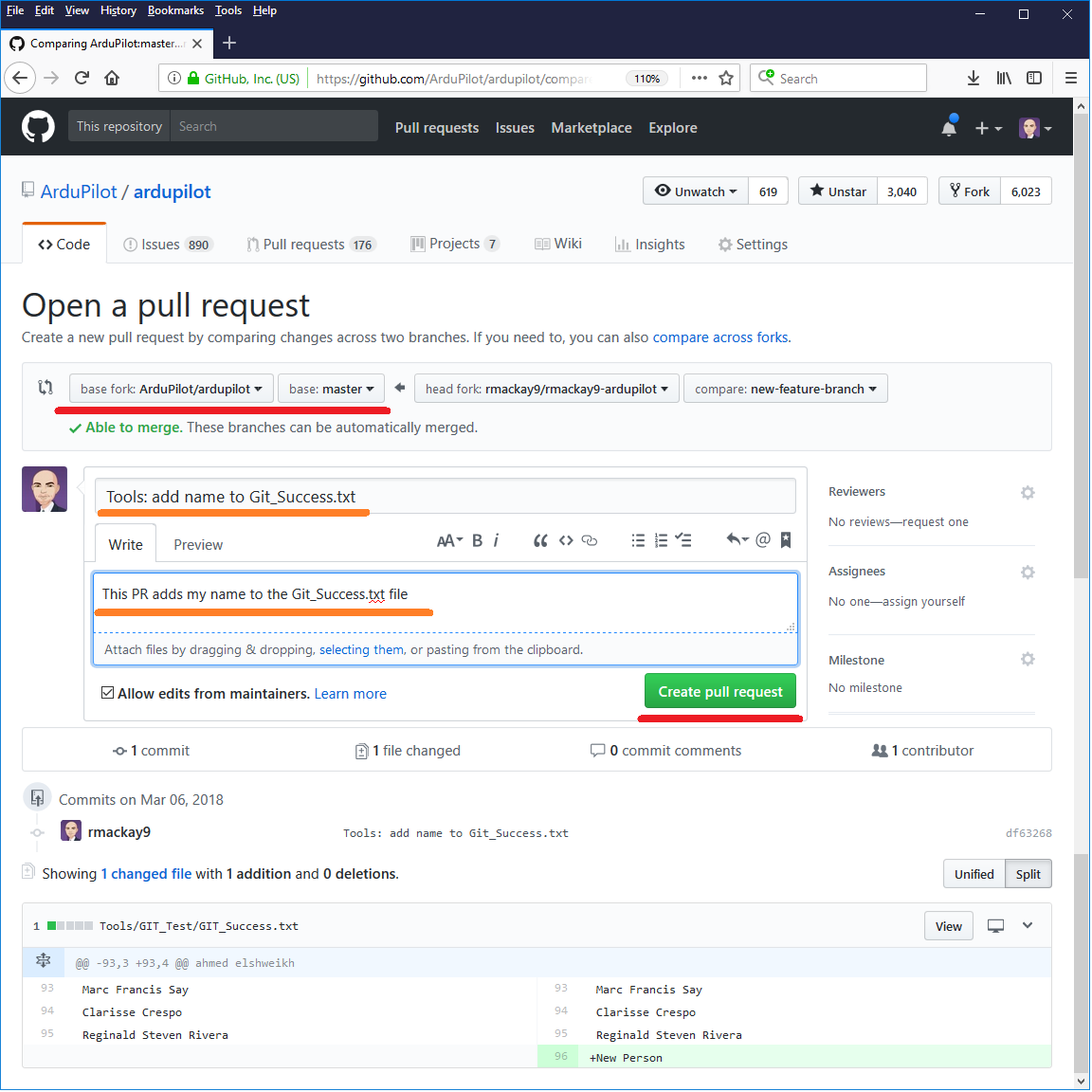This screenshot has width=1092, height=1092.
Task: Add a task list via toolbar icon
Action: point(683,540)
